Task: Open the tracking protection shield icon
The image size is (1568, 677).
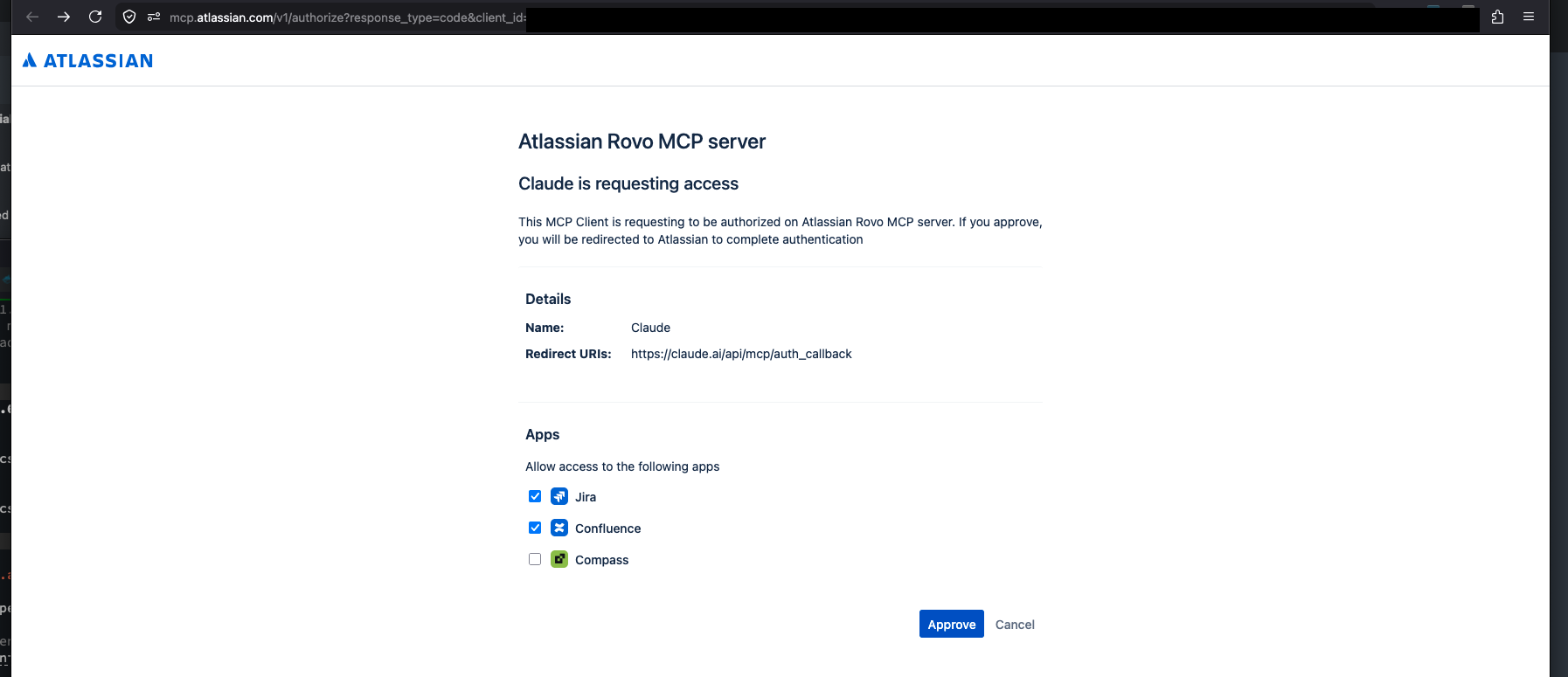Action: click(x=129, y=17)
